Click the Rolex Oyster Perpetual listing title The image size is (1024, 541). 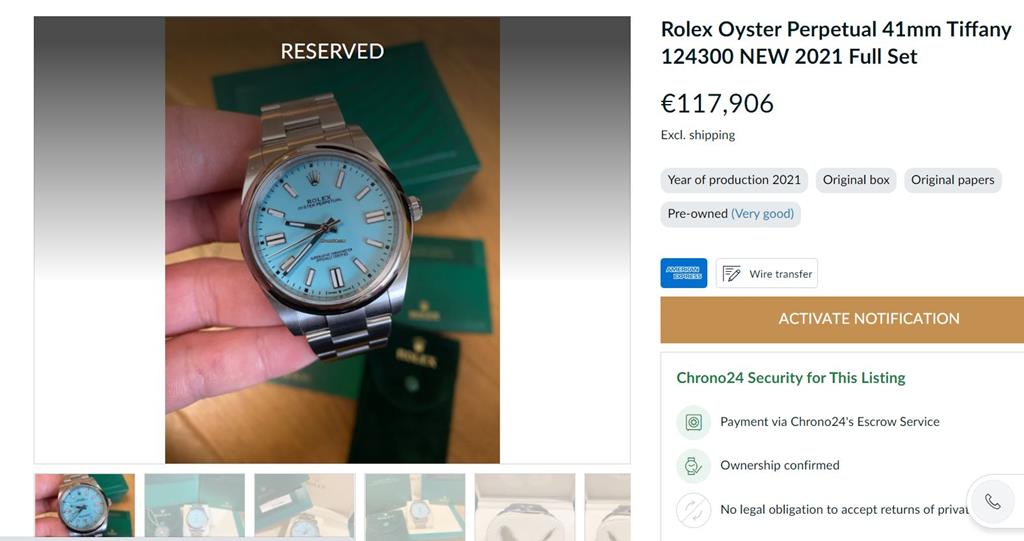tap(836, 43)
